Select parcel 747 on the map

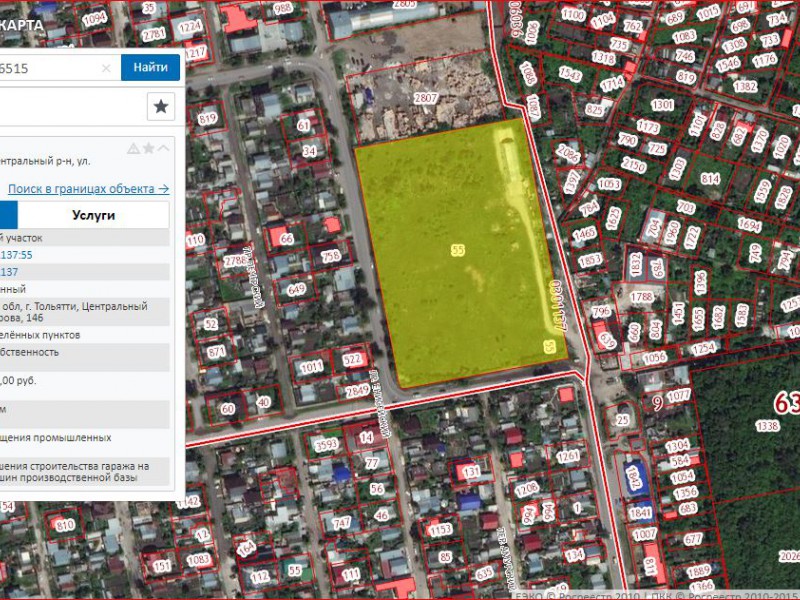[341, 522]
